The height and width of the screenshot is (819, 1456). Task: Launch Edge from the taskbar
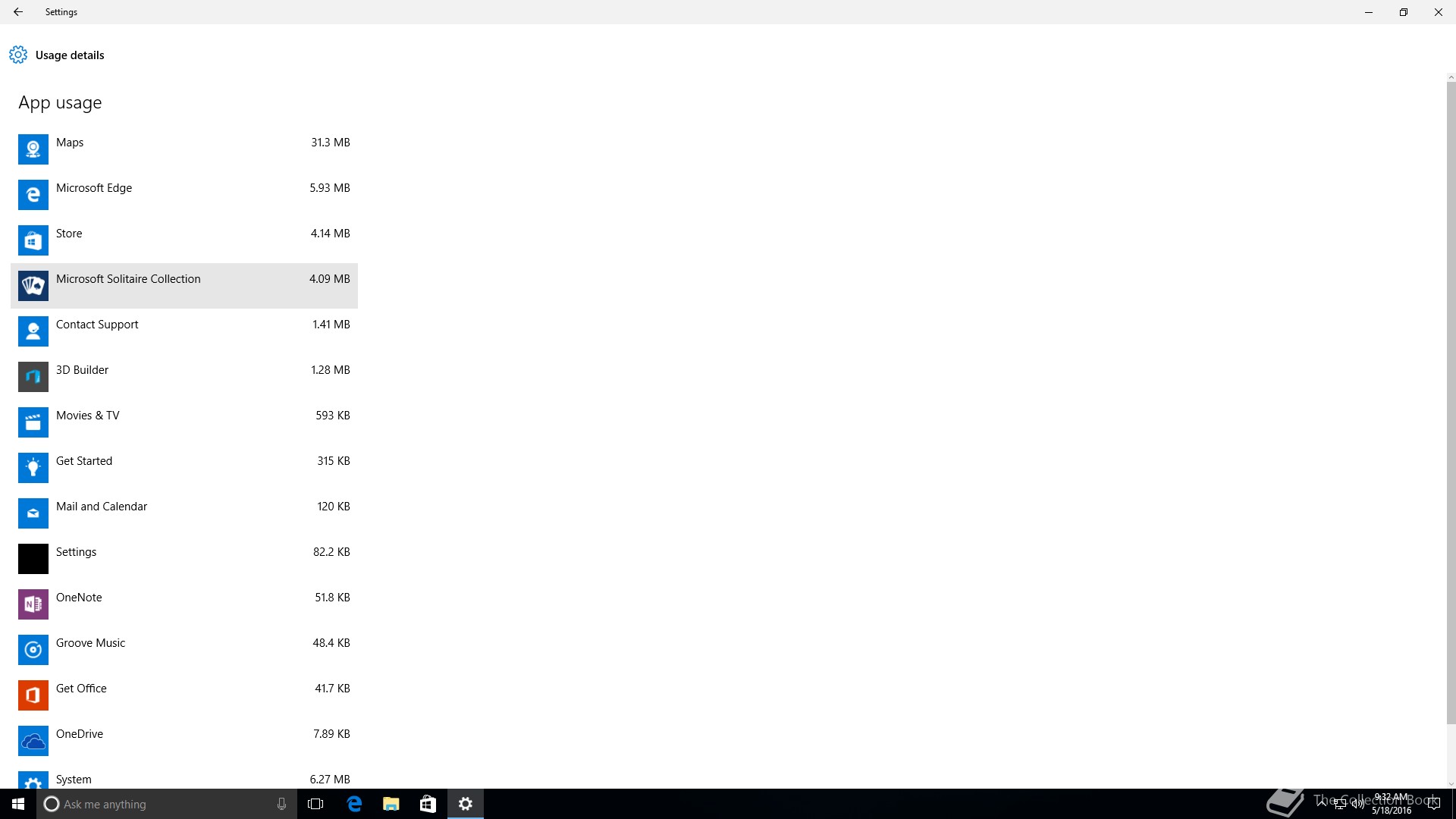pyautogui.click(x=354, y=804)
